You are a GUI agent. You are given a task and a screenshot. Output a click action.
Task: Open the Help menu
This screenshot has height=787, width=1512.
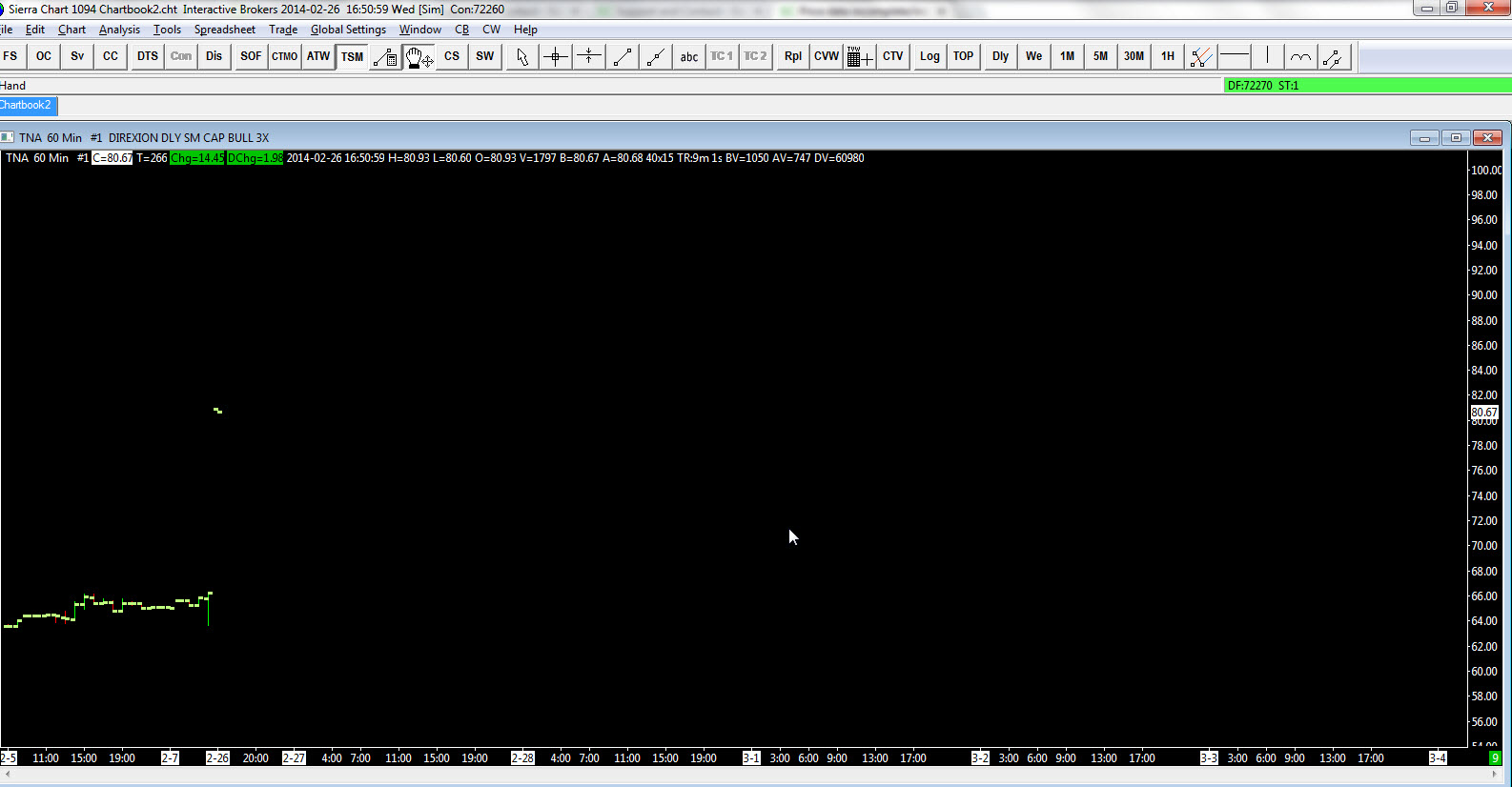pyautogui.click(x=525, y=30)
